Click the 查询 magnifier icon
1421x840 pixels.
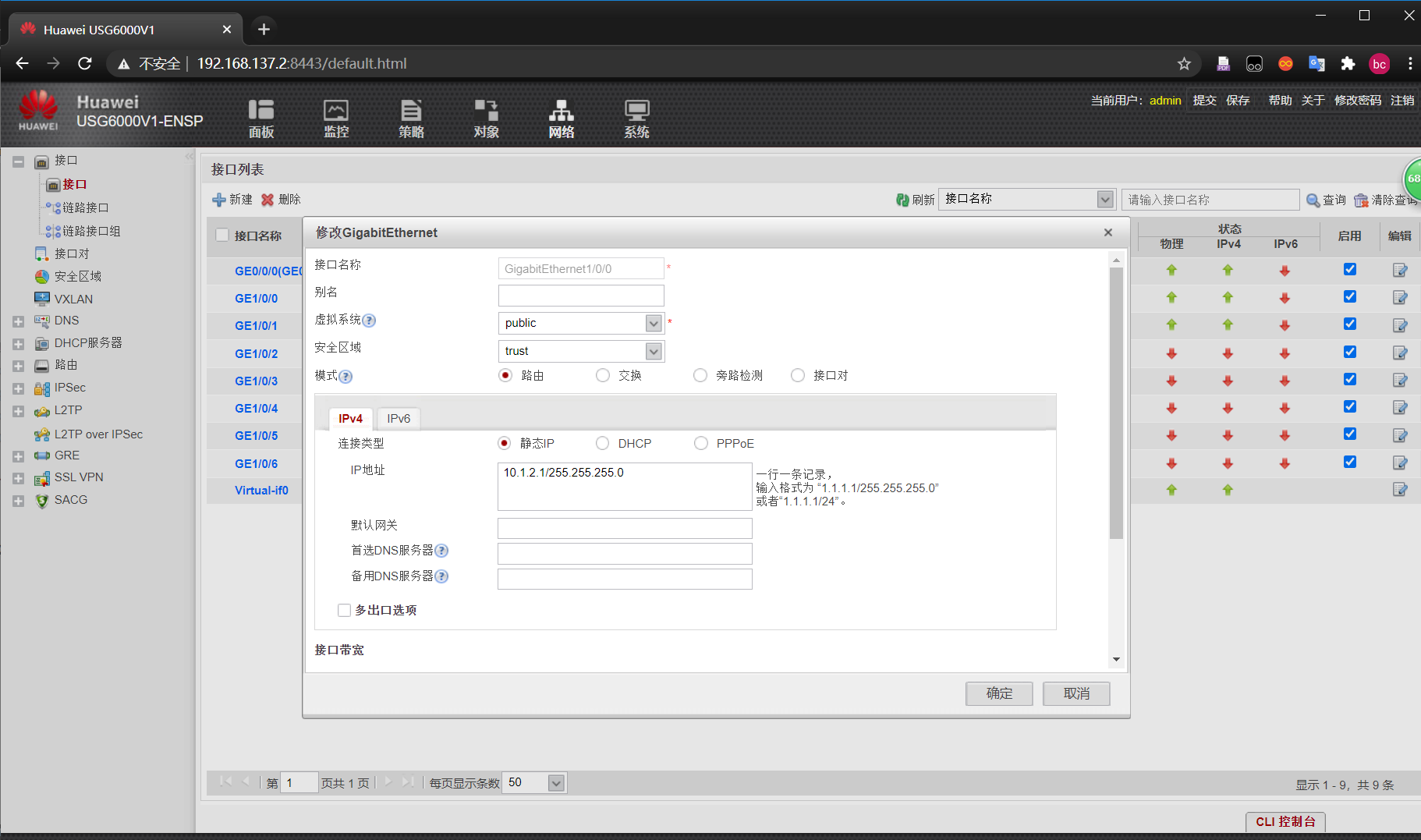click(1313, 200)
